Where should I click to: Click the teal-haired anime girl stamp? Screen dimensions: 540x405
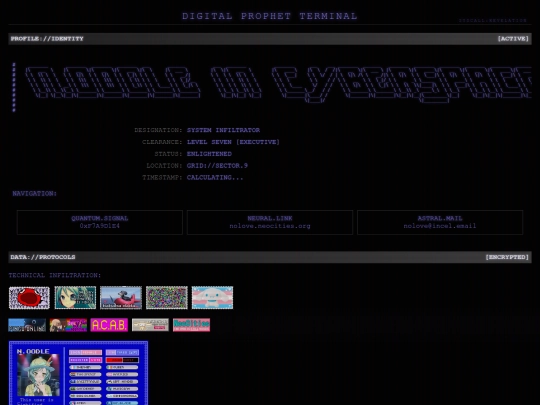(75, 298)
